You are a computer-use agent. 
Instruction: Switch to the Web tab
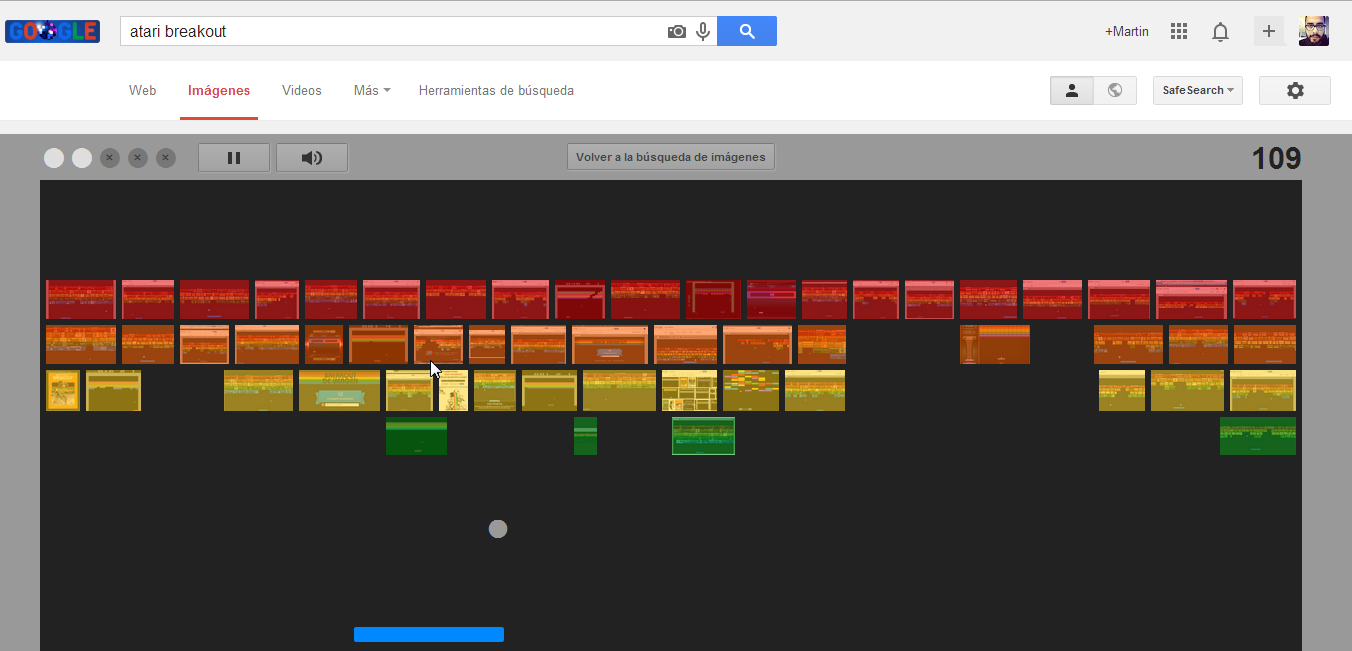[x=143, y=90]
